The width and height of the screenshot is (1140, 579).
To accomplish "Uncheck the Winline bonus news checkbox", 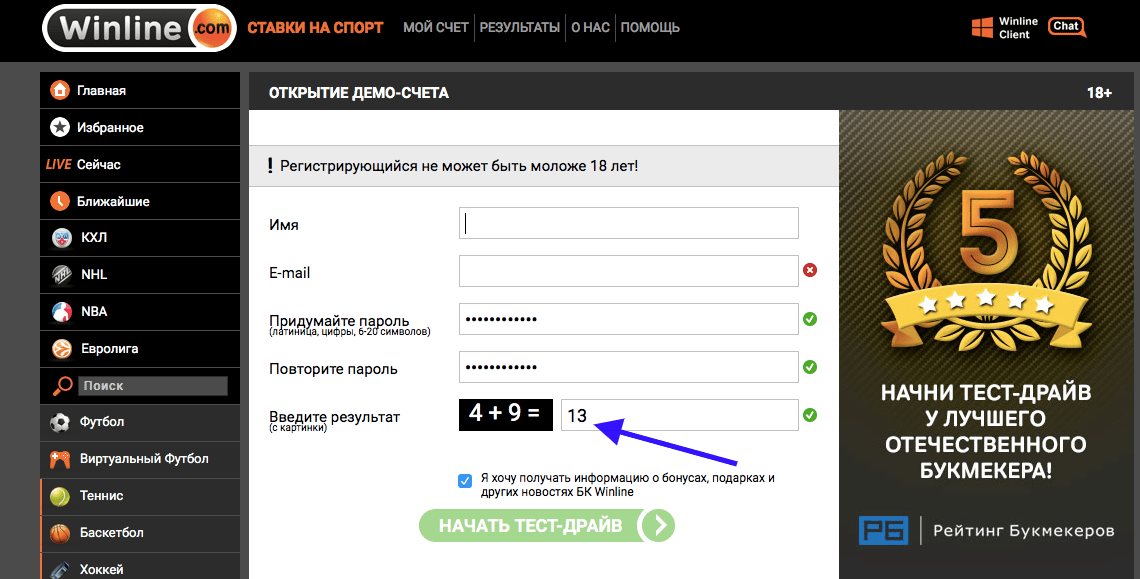I will (465, 481).
